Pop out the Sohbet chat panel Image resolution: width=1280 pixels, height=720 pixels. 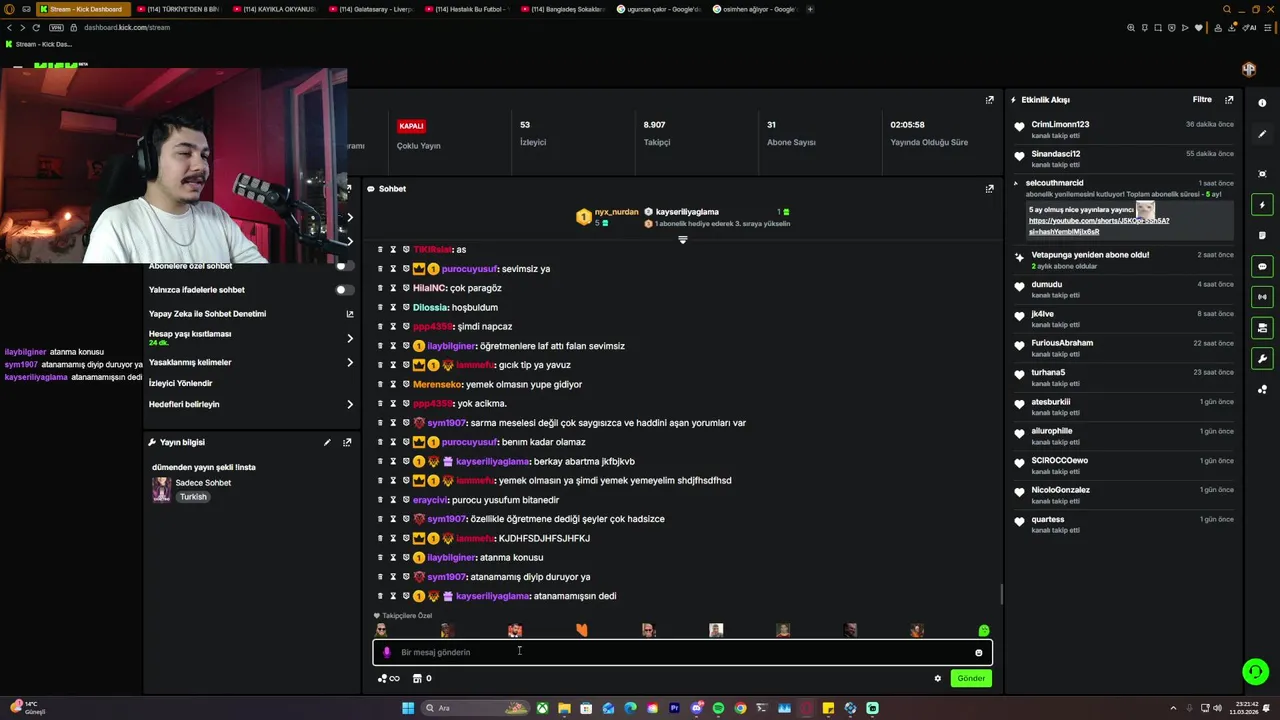(989, 188)
